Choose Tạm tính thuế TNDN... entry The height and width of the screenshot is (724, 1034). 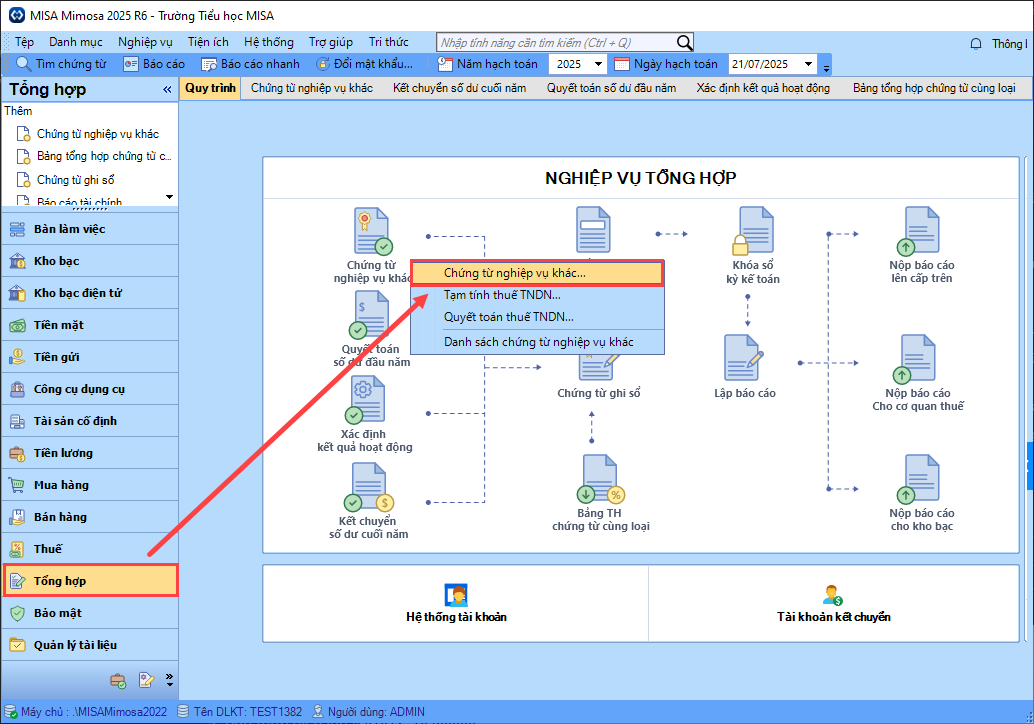coord(537,295)
